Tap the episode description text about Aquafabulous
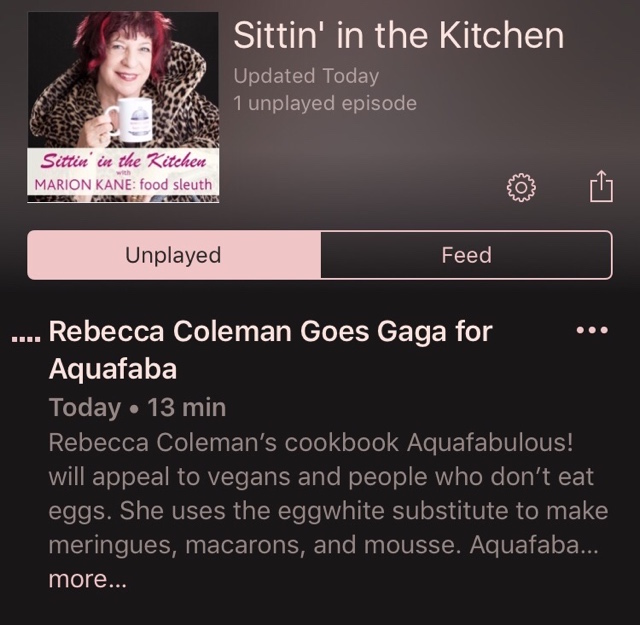This screenshot has width=640, height=640. click(329, 493)
